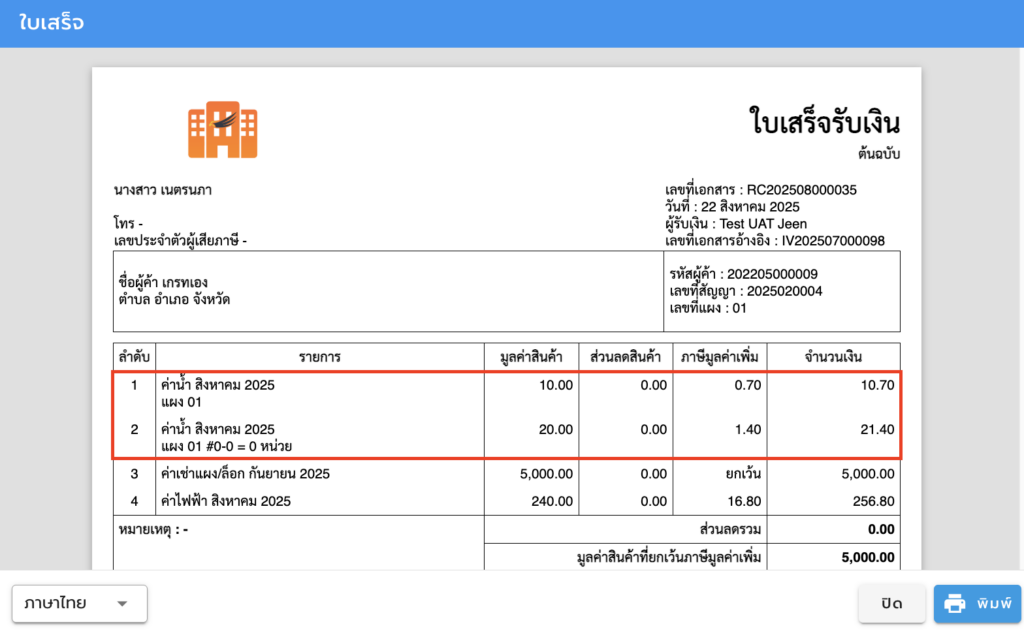The height and width of the screenshot is (637, 1024).
Task: Click document number RC202508000035
Action: [801, 190]
